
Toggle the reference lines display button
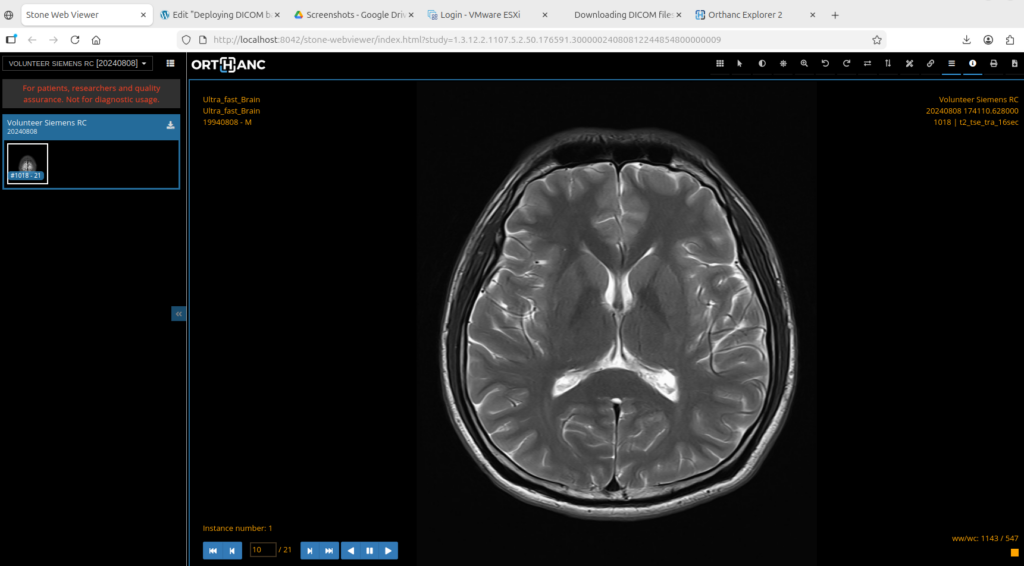(951, 63)
